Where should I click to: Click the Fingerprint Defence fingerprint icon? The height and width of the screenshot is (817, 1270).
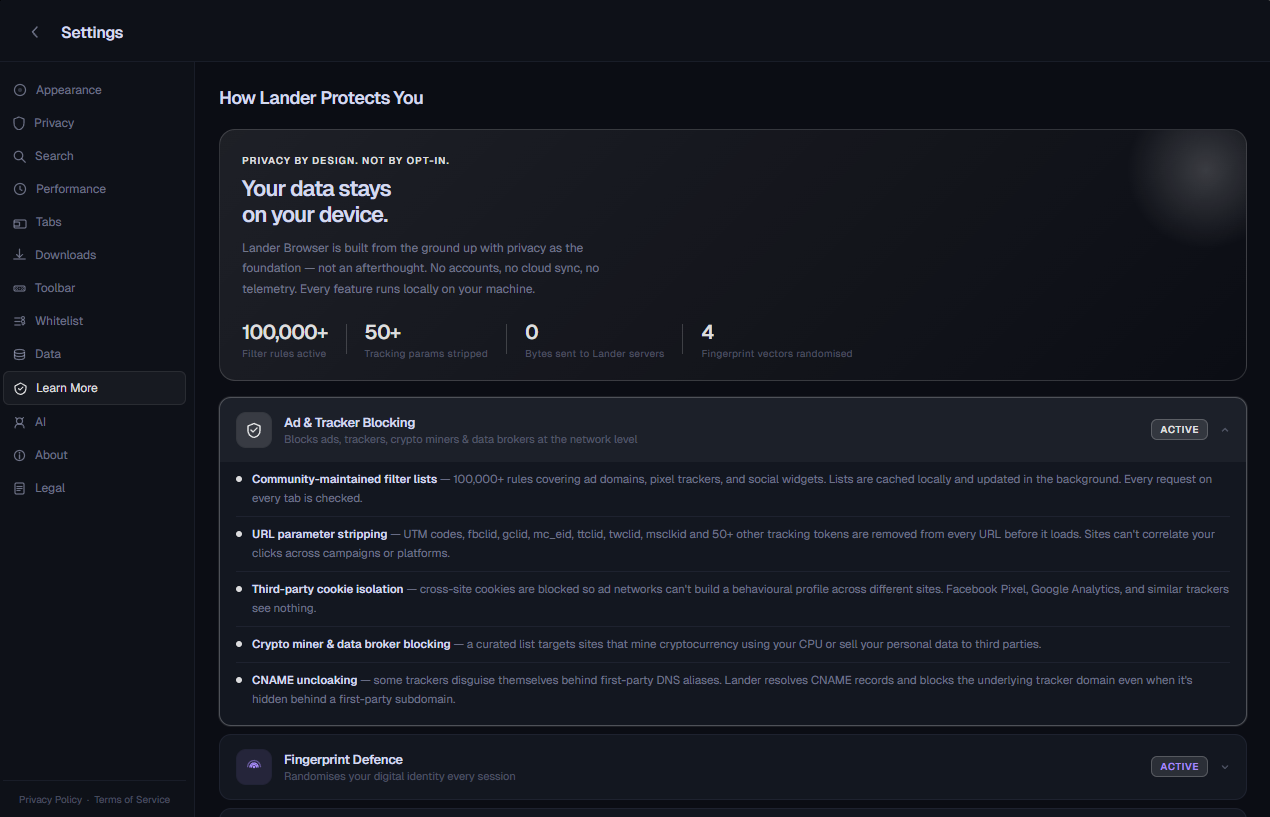point(254,767)
